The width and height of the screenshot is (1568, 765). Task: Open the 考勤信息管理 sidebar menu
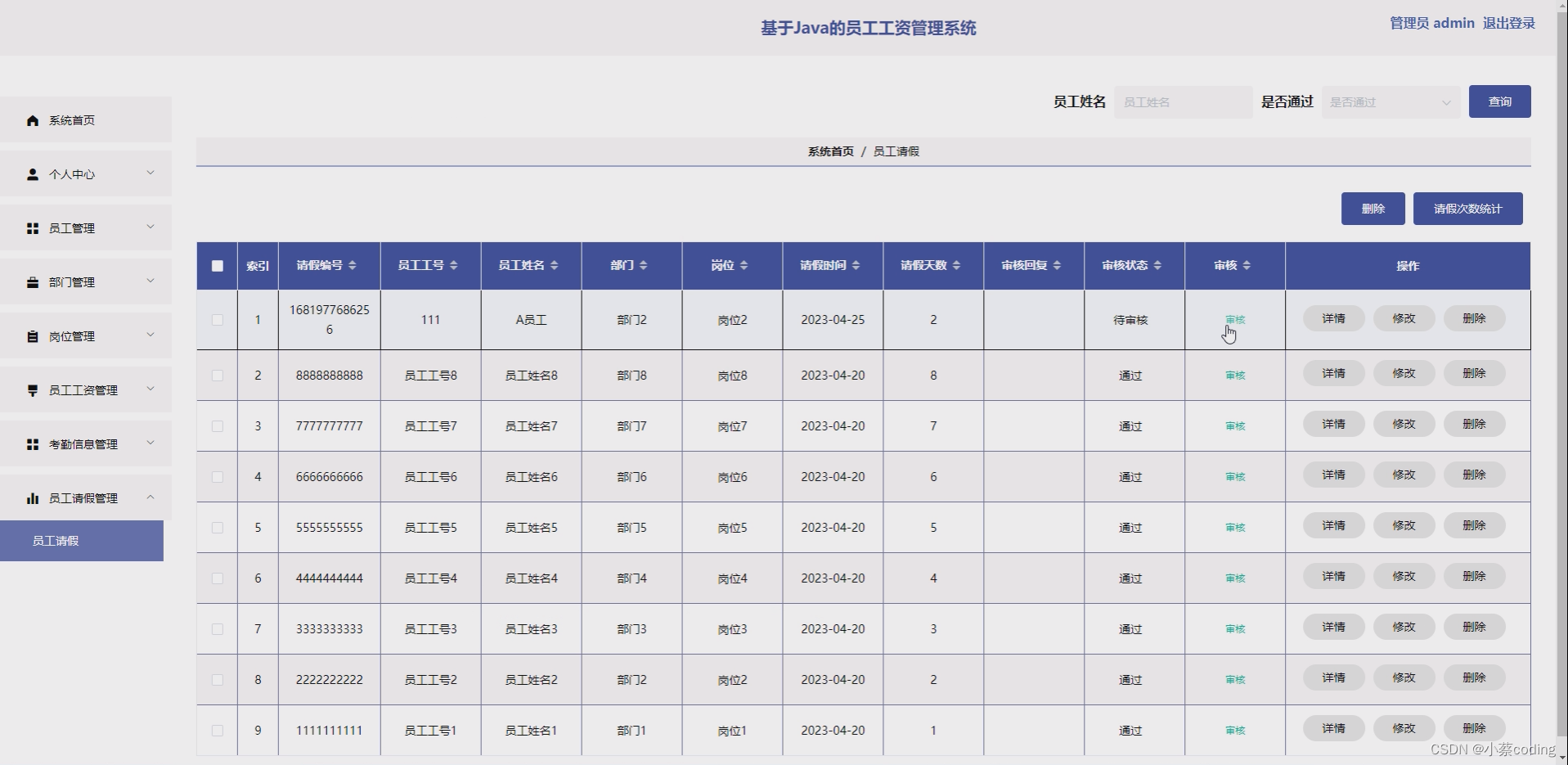[x=86, y=444]
